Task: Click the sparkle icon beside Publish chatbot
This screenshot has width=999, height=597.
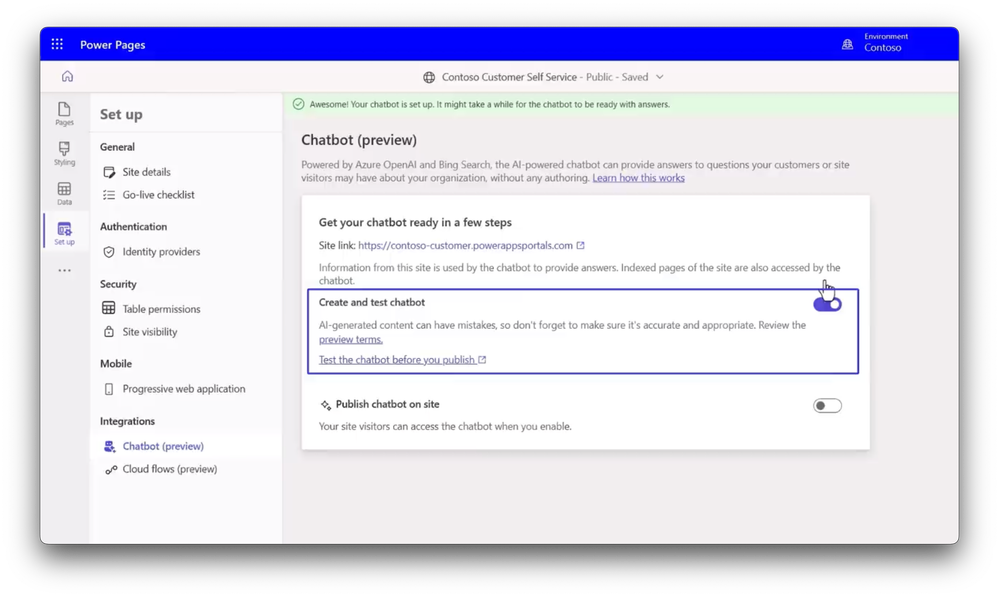Action: 326,405
